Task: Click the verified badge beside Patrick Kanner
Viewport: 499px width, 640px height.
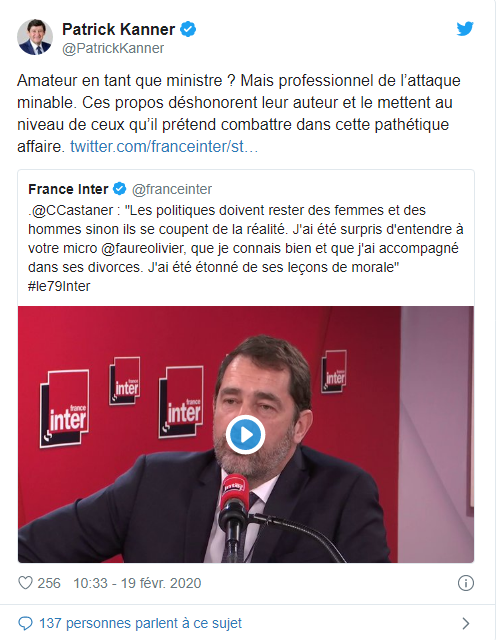Action: point(188,29)
